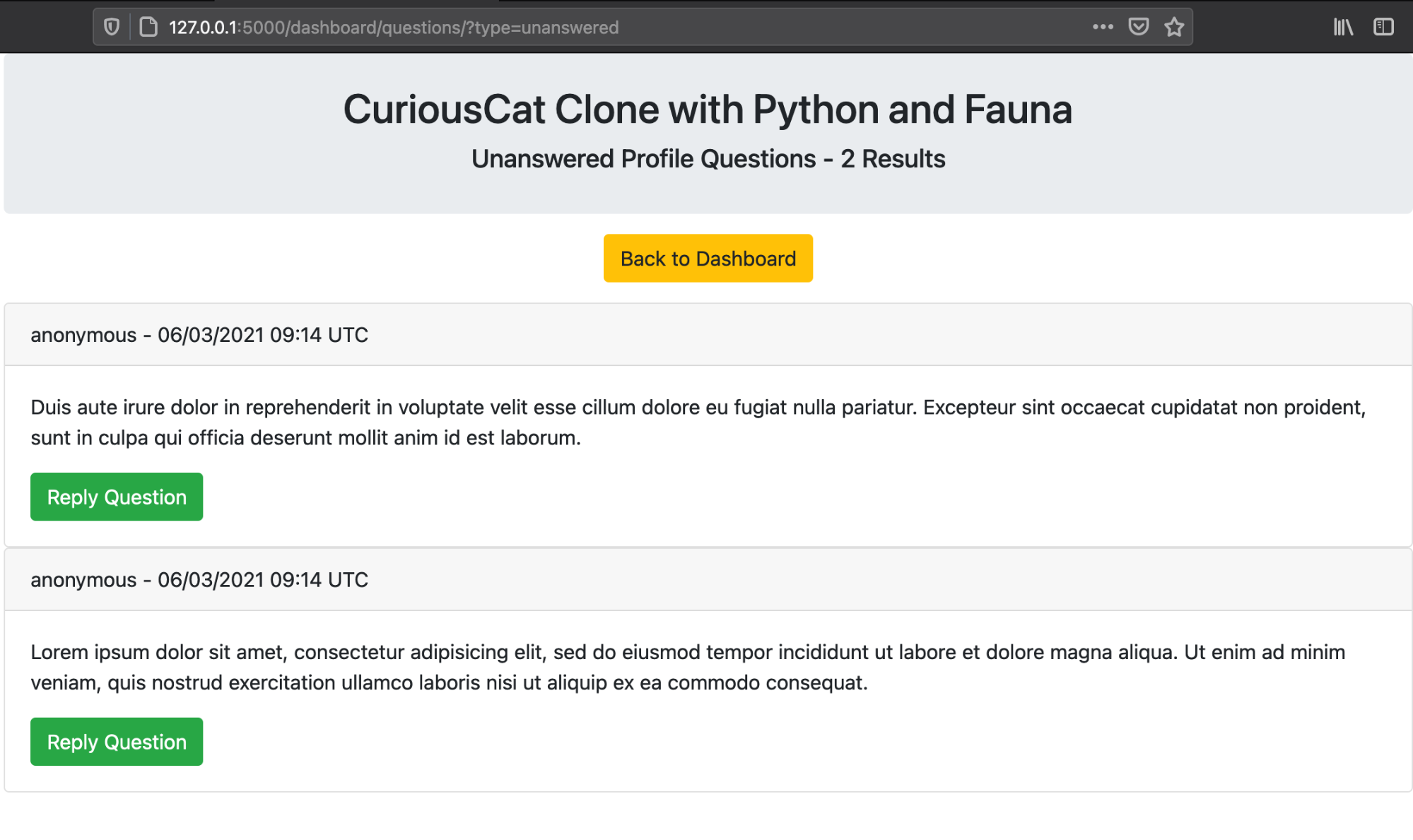Click Reply Question under the Lorem ipsum text
This screenshot has height=840, width=1413.
116,741
